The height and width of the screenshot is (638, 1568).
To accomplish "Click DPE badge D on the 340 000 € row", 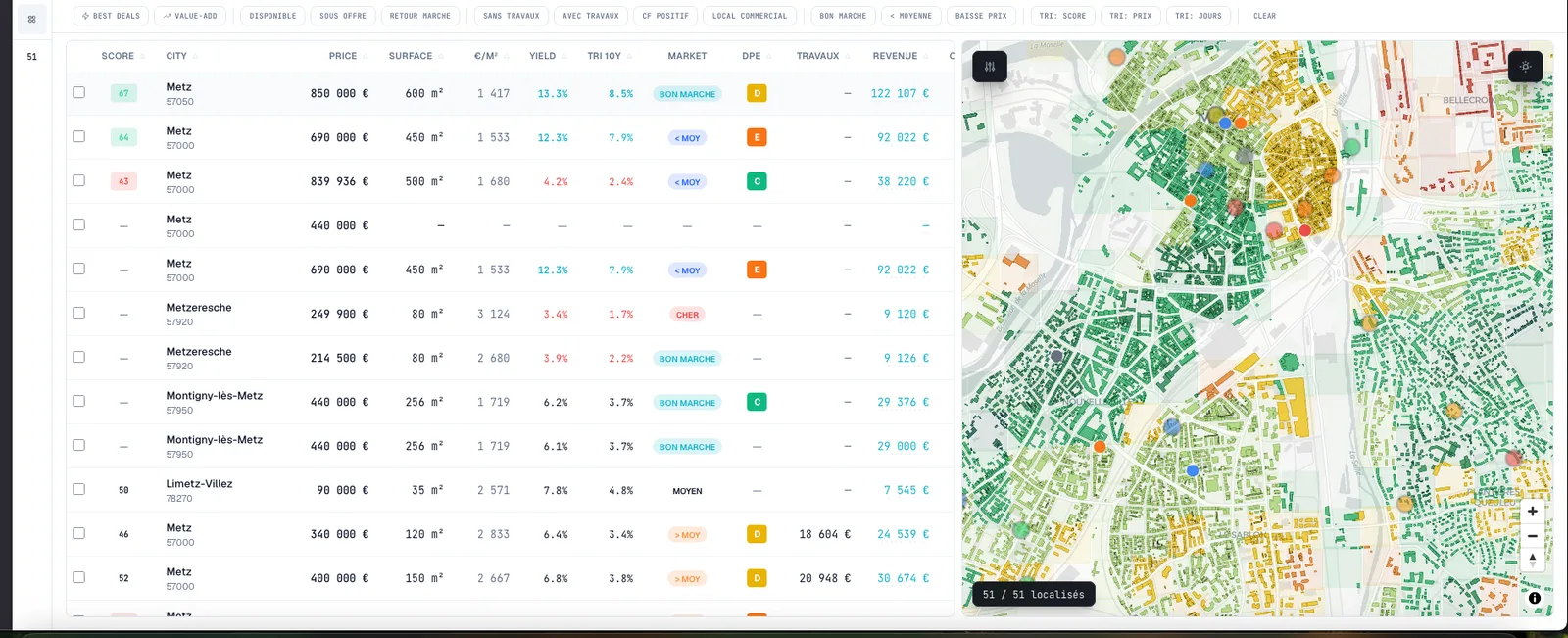I will tap(757, 534).
